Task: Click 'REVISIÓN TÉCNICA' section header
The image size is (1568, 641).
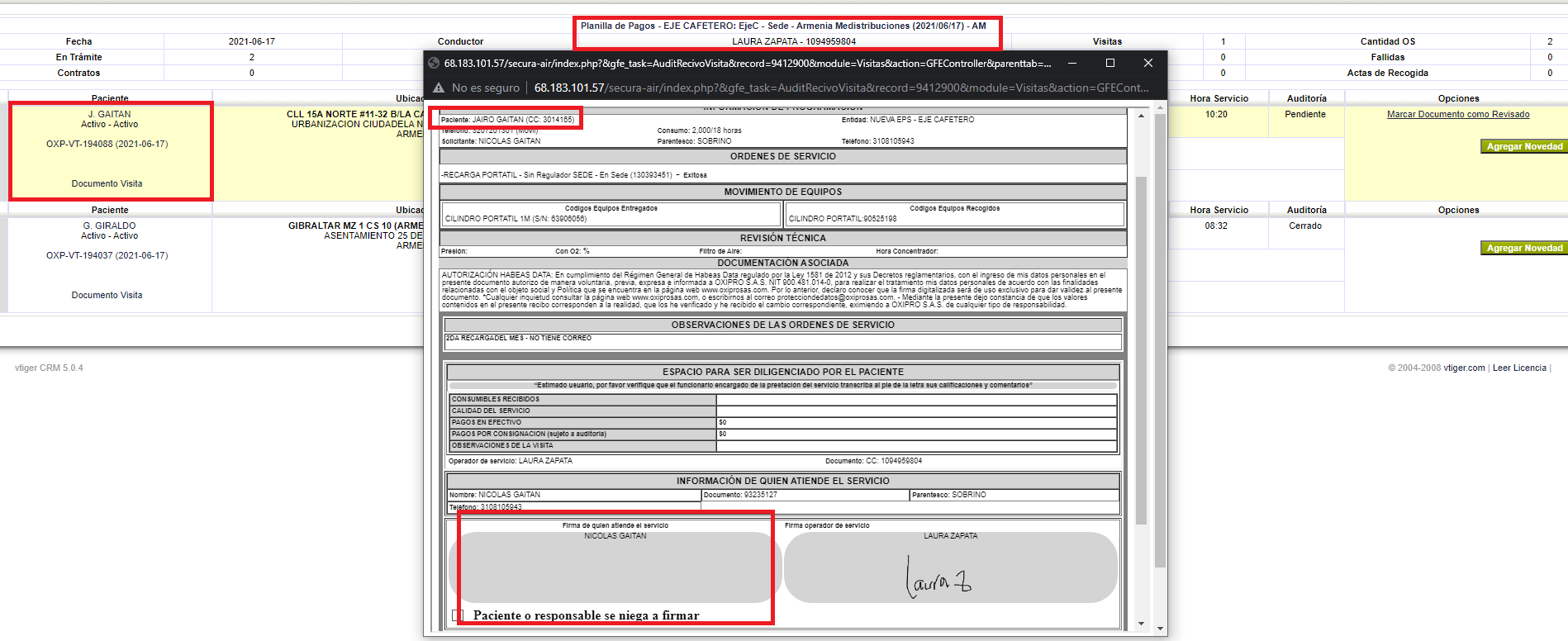Action: [x=783, y=238]
